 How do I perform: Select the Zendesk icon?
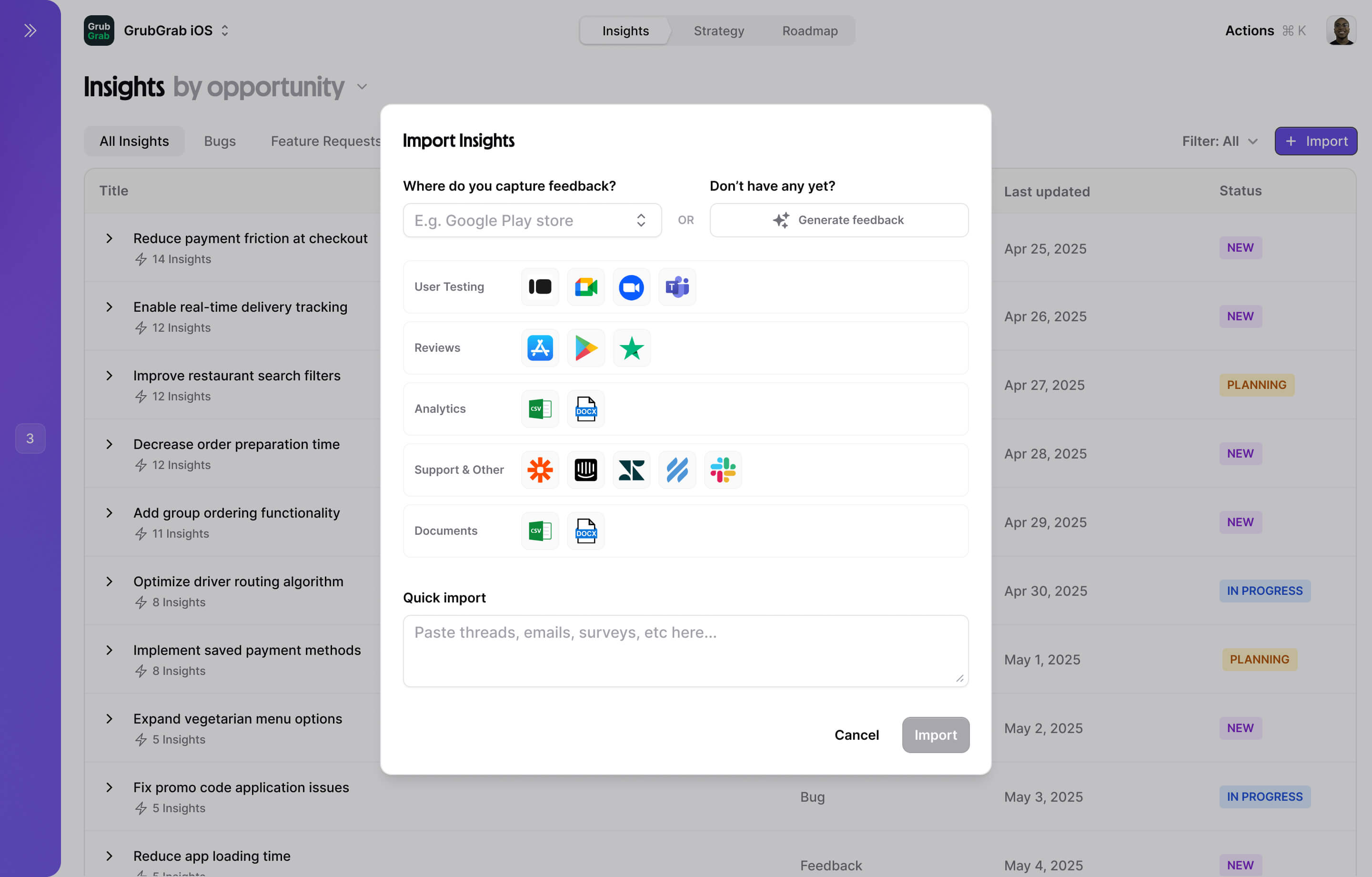[x=631, y=470]
